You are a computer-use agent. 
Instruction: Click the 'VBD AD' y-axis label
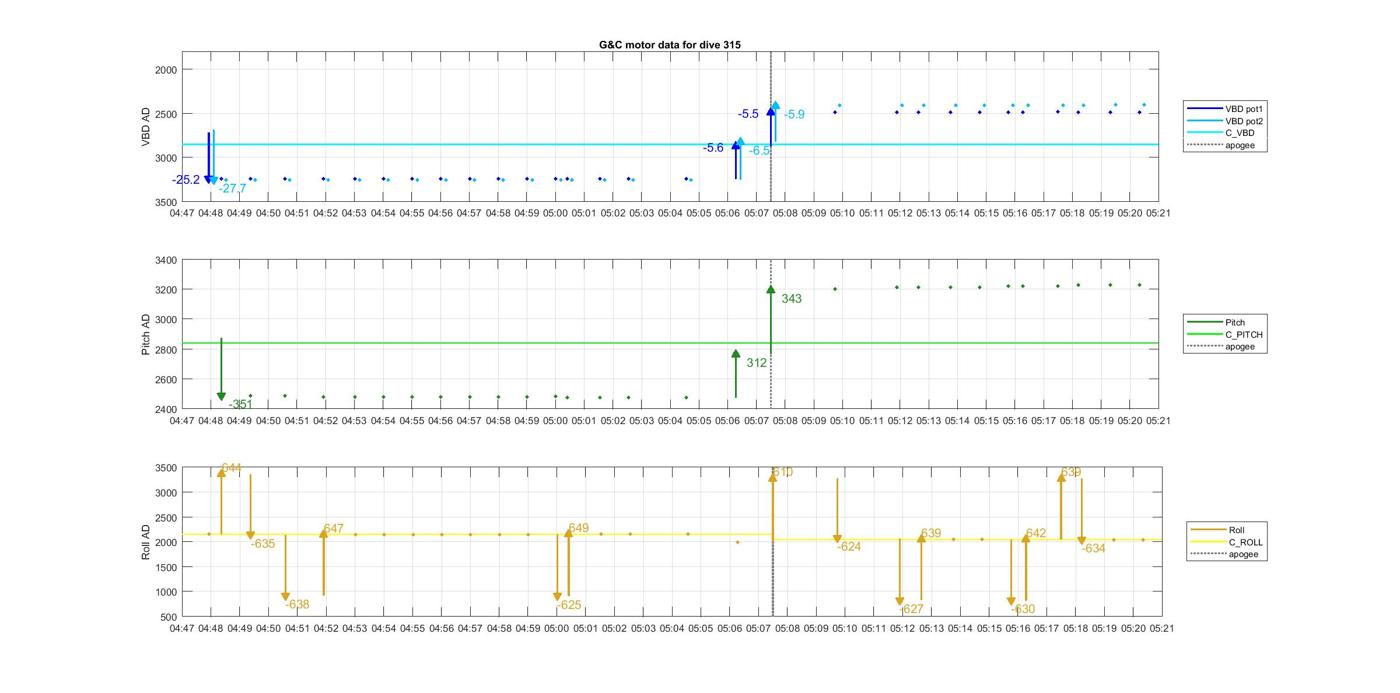click(x=146, y=127)
